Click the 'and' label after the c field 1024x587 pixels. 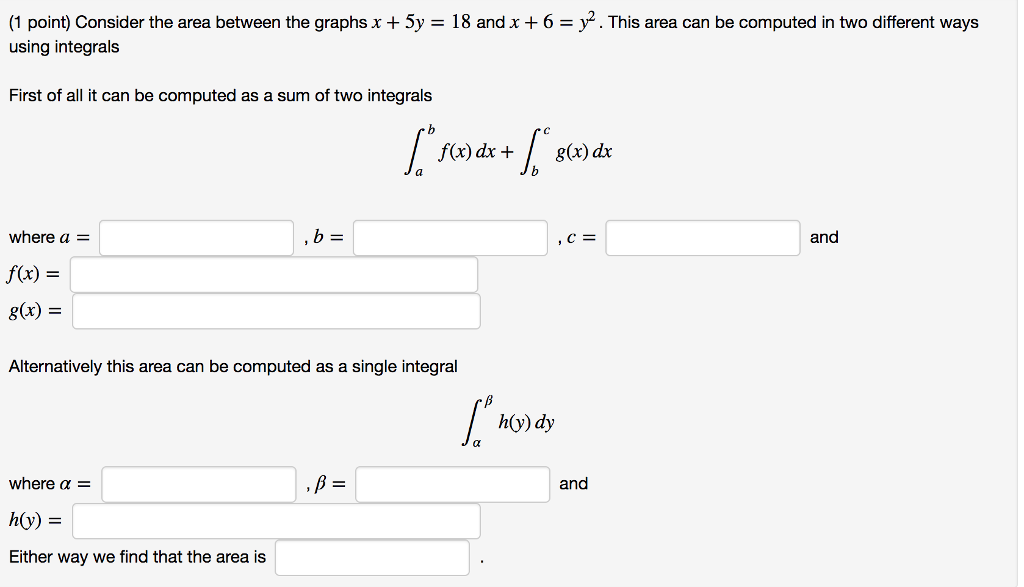[x=823, y=237]
